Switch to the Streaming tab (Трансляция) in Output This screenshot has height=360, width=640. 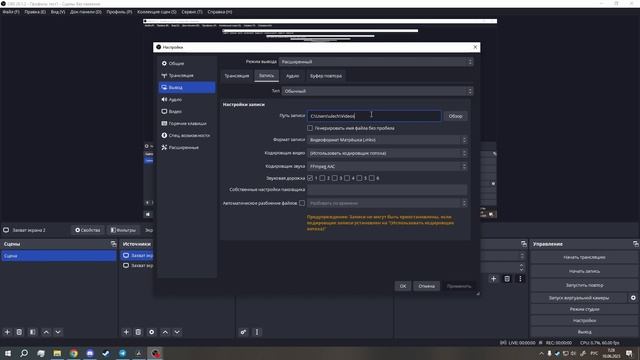point(237,76)
